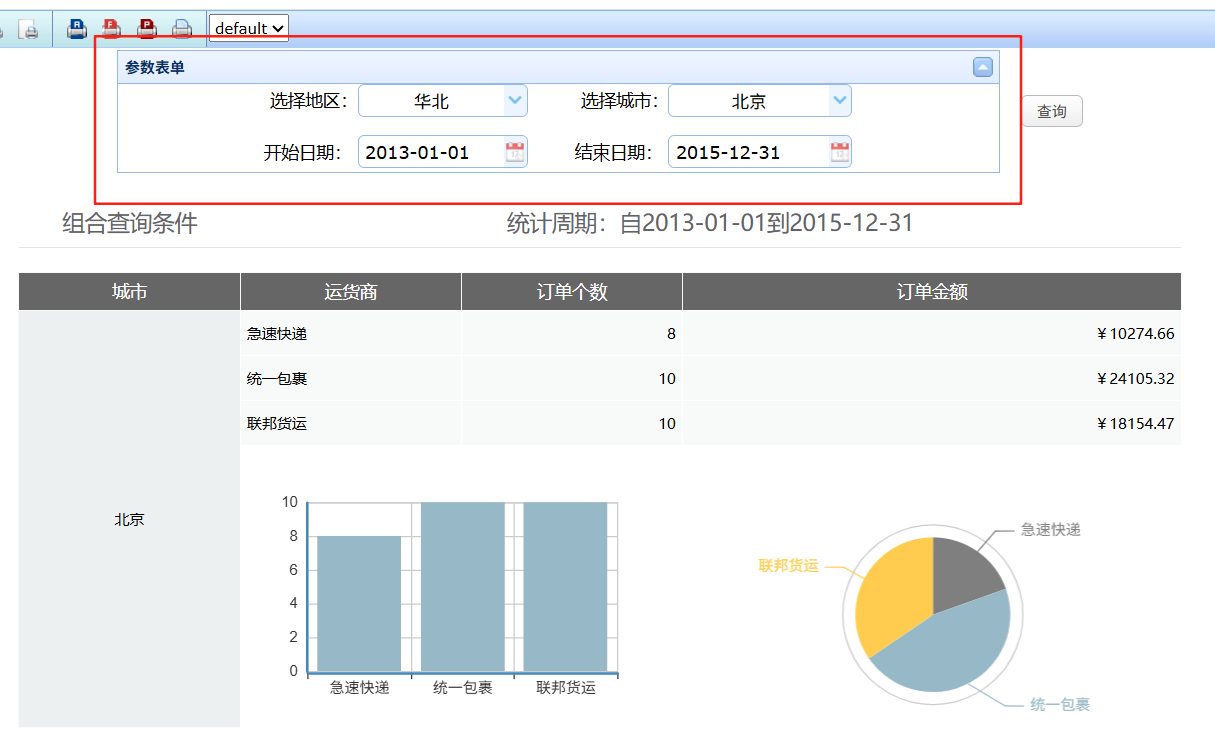Image resolution: width=1215 pixels, height=755 pixels.
Task: Open the end date calendar picker
Action: (840, 152)
